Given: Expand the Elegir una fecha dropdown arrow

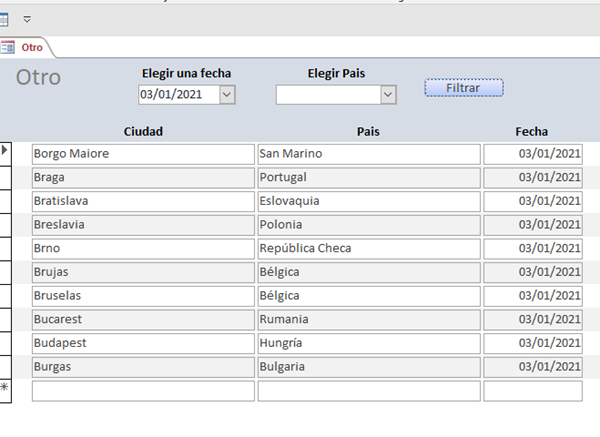Looking at the screenshot, I should 226,94.
